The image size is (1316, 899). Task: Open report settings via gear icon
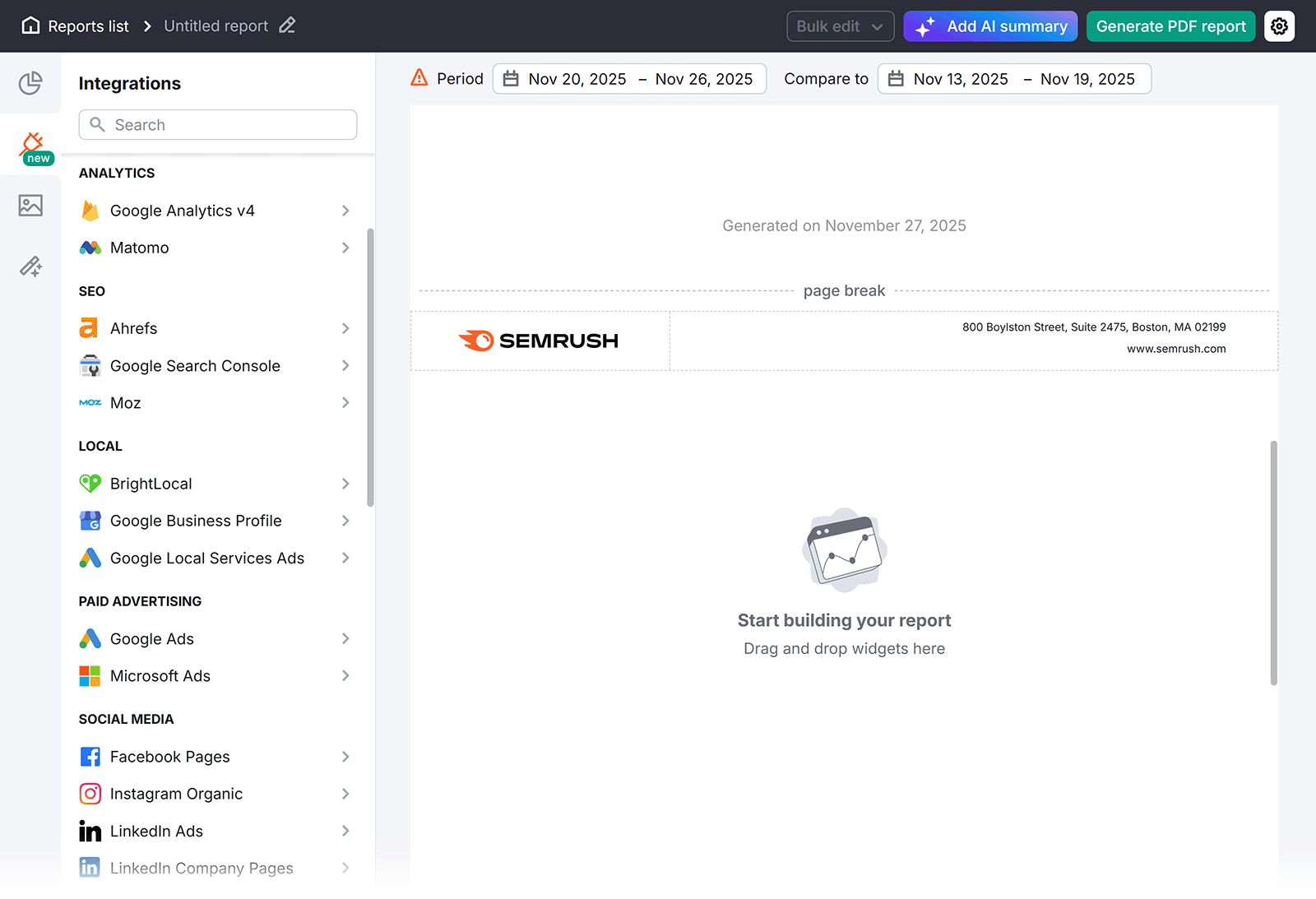1279,25
